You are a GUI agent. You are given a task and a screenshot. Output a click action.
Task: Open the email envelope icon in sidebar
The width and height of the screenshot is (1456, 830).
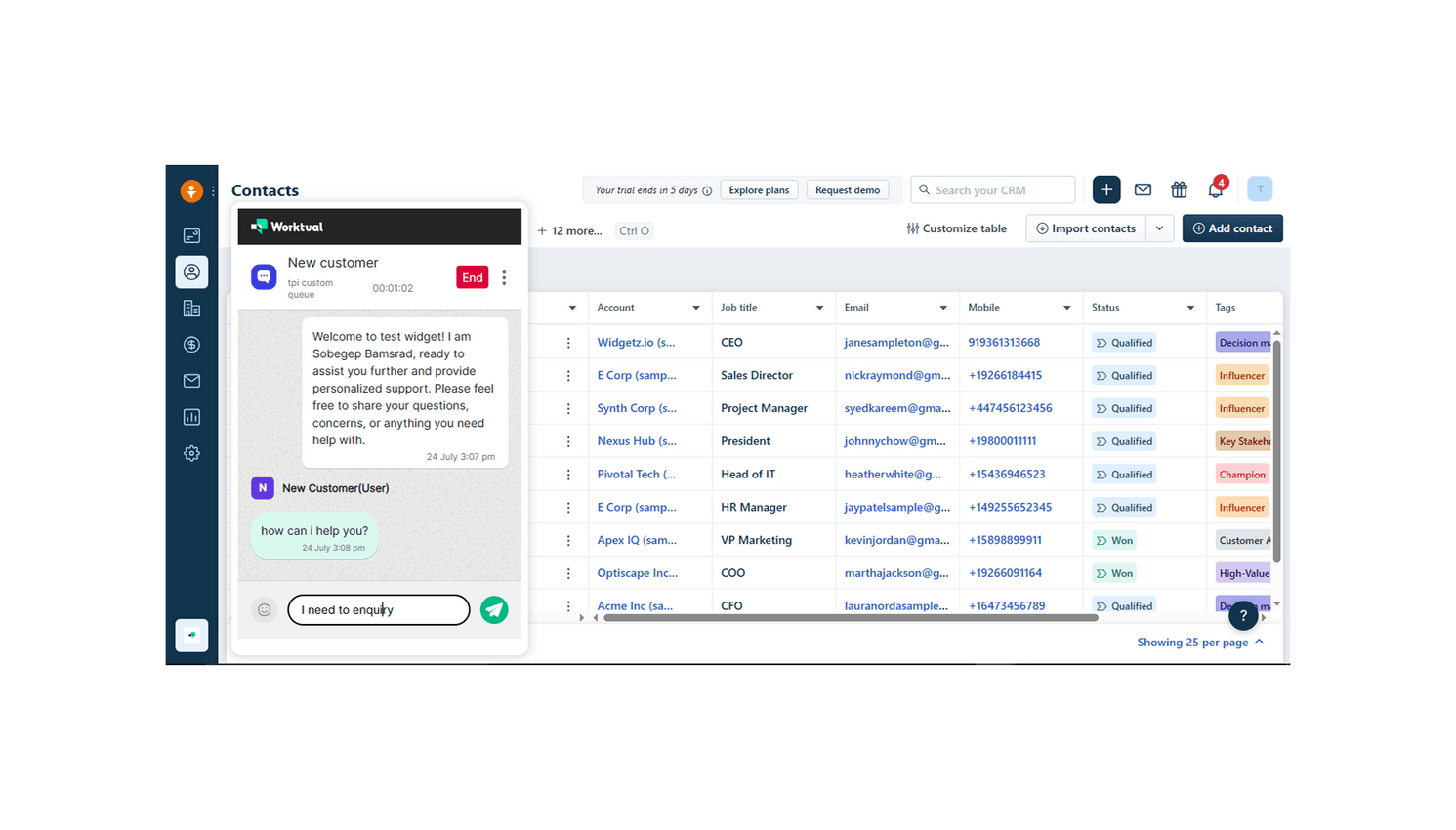point(191,381)
